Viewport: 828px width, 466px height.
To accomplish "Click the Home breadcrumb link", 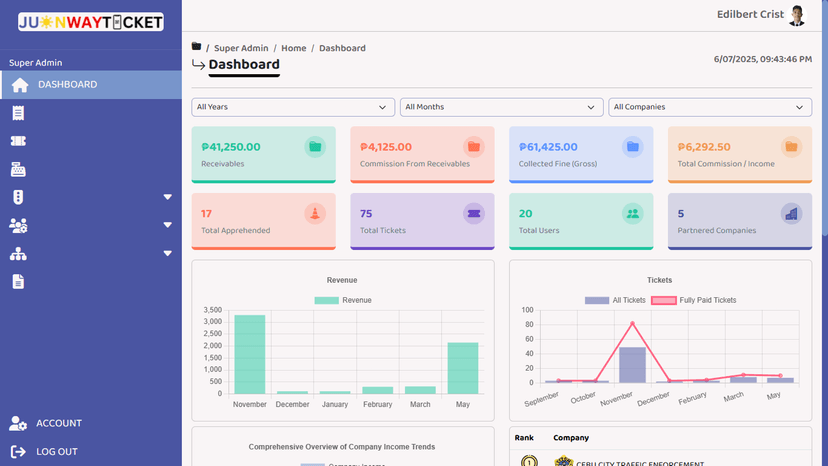I will pyautogui.click(x=293, y=48).
